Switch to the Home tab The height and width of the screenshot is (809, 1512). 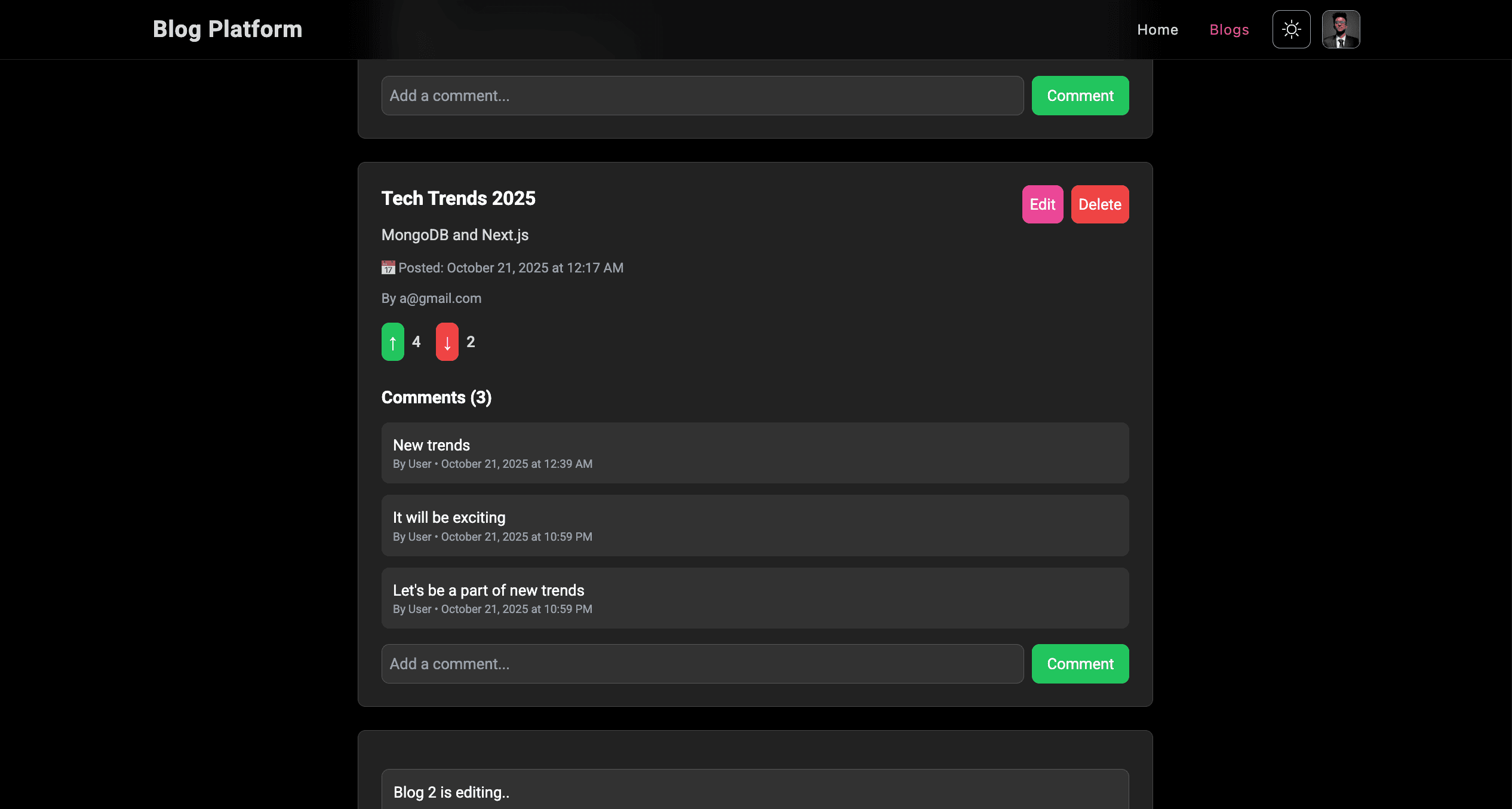(x=1157, y=29)
